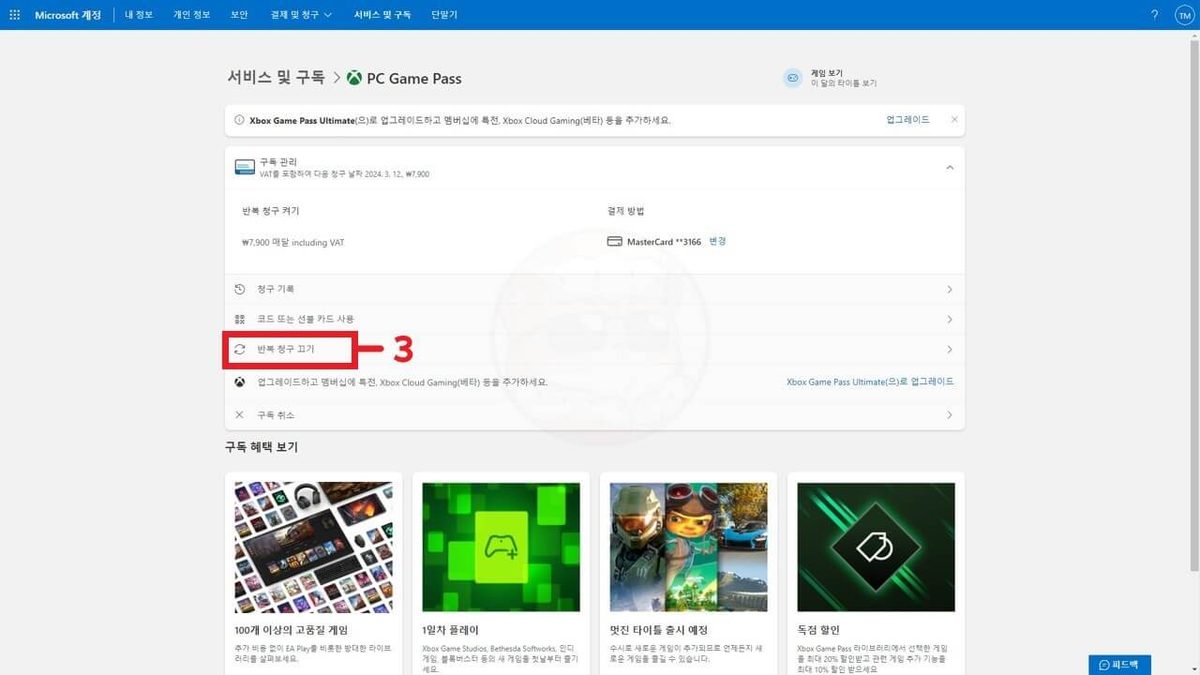1200x675 pixels.
Task: Click the Xbox icon in upgrade row
Action: (240, 382)
